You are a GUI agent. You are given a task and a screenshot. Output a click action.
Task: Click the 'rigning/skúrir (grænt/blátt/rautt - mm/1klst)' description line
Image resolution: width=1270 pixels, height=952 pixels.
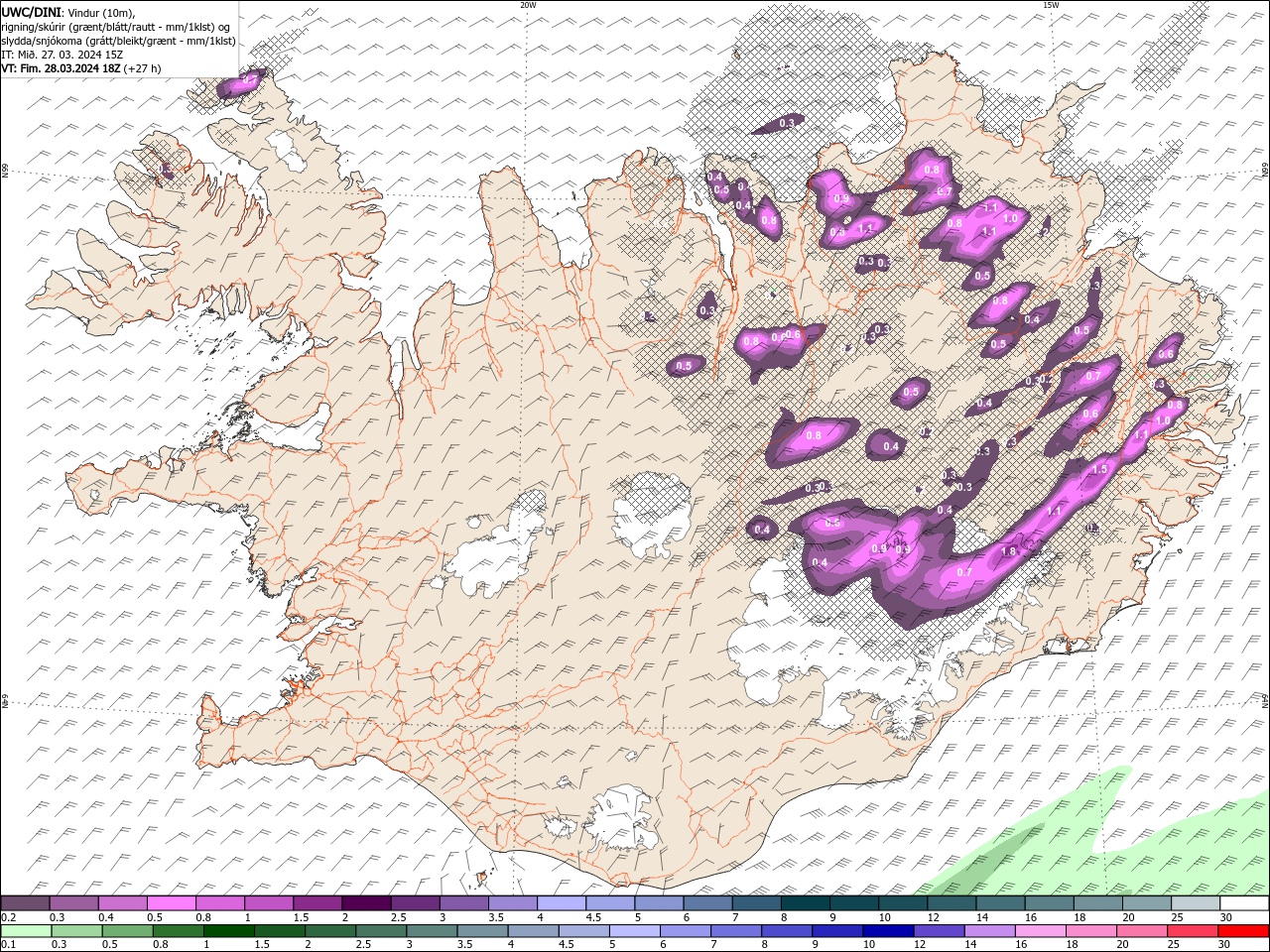tap(115, 26)
